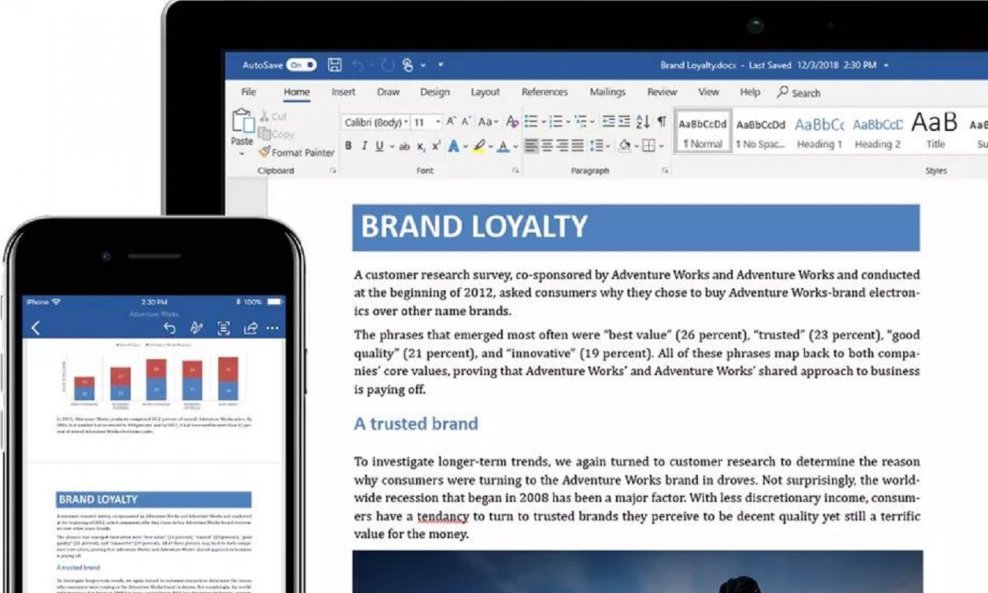The width and height of the screenshot is (988, 593).
Task: Click Align Right icon
Action: point(562,146)
